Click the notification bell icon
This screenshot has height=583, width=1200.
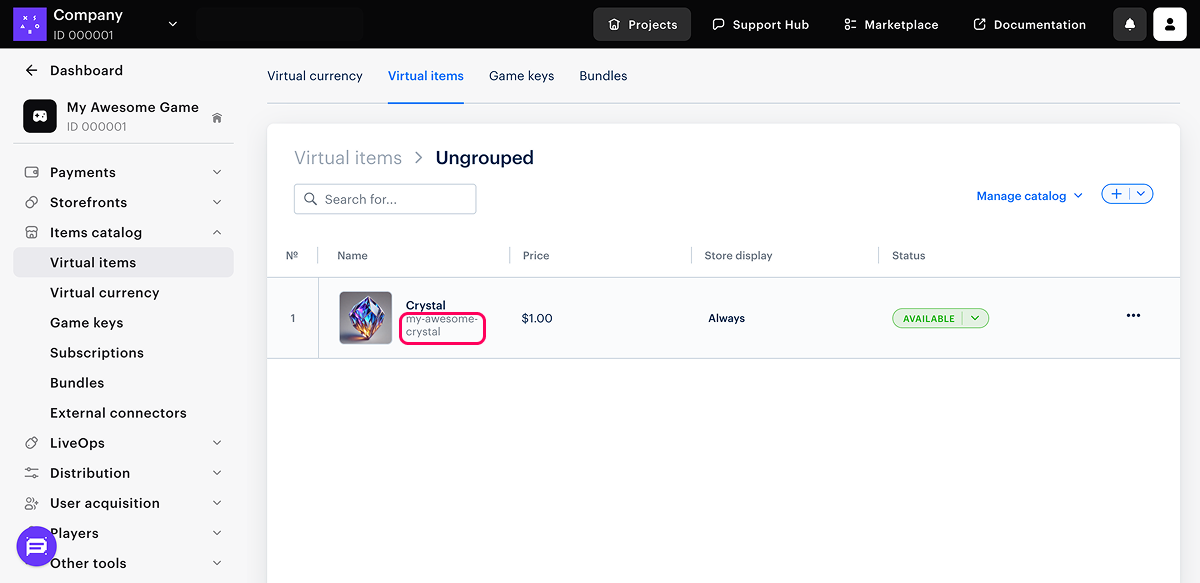pos(1130,24)
